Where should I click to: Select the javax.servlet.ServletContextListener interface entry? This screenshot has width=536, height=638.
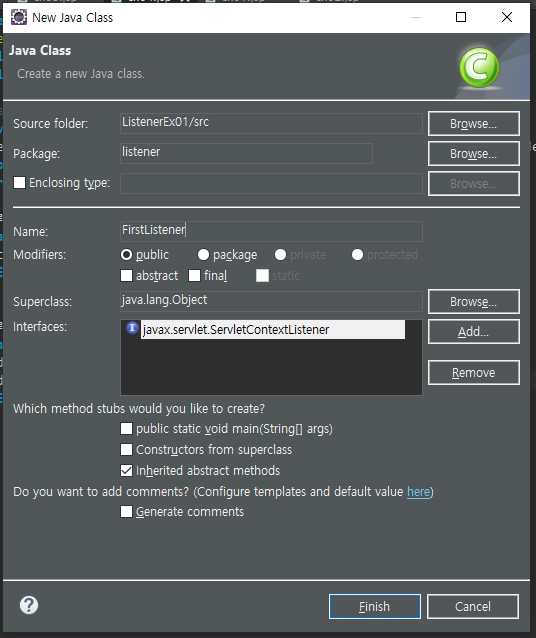273,330
